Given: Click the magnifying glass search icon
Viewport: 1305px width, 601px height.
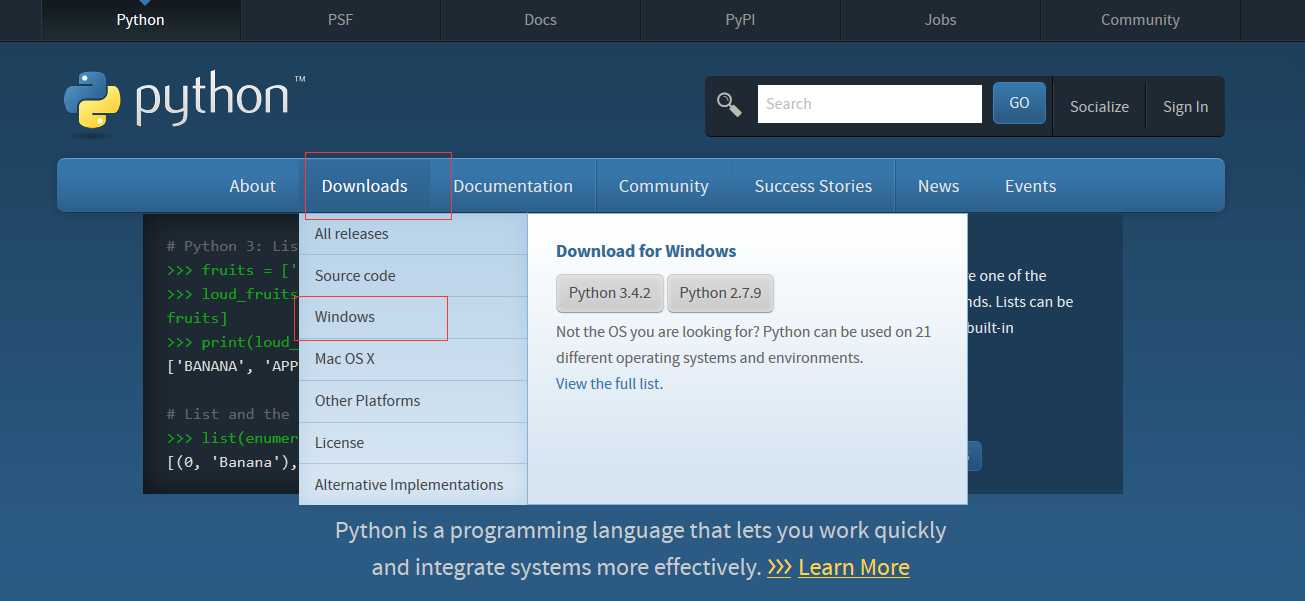Looking at the screenshot, I should (x=729, y=104).
